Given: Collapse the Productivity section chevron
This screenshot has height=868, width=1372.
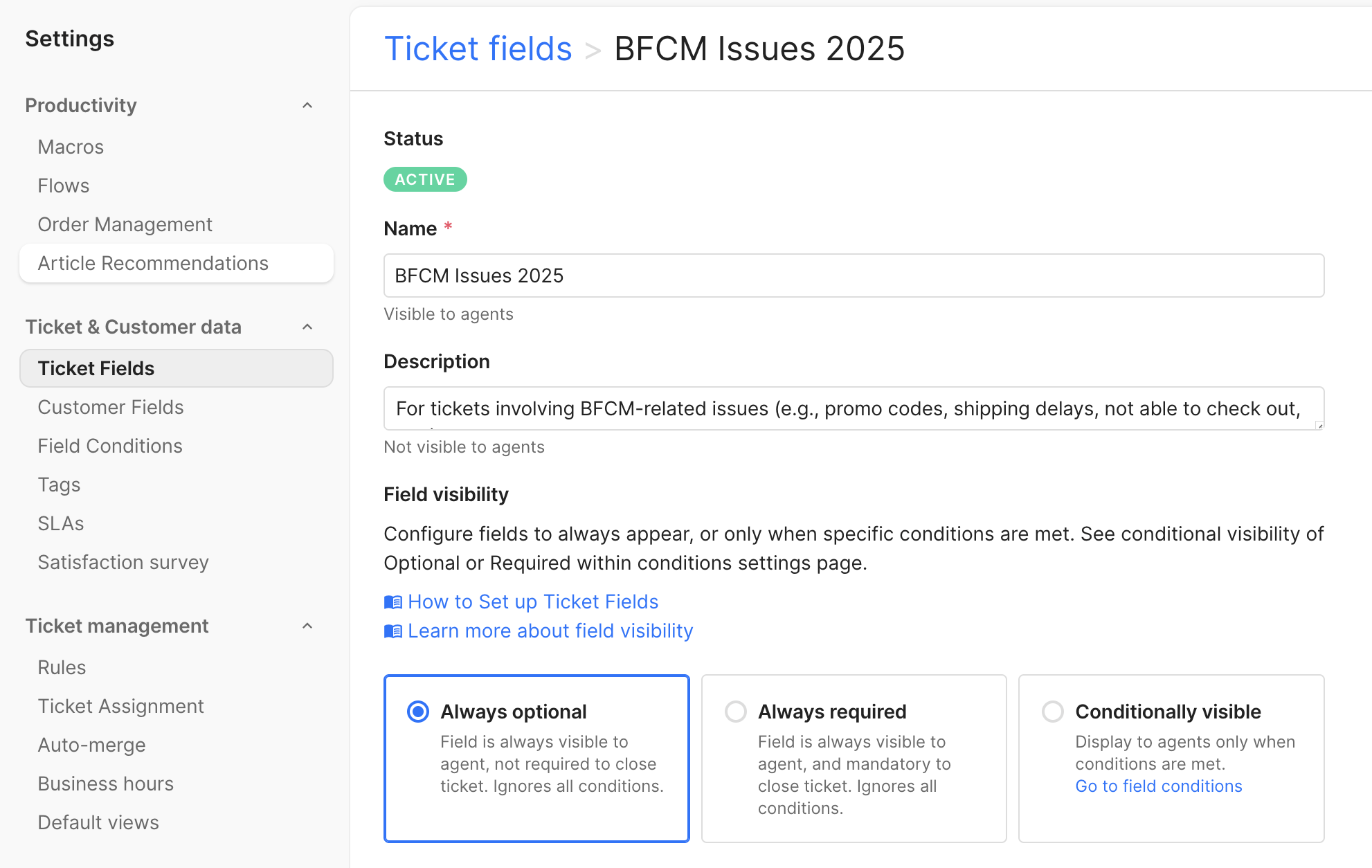Looking at the screenshot, I should [x=308, y=105].
